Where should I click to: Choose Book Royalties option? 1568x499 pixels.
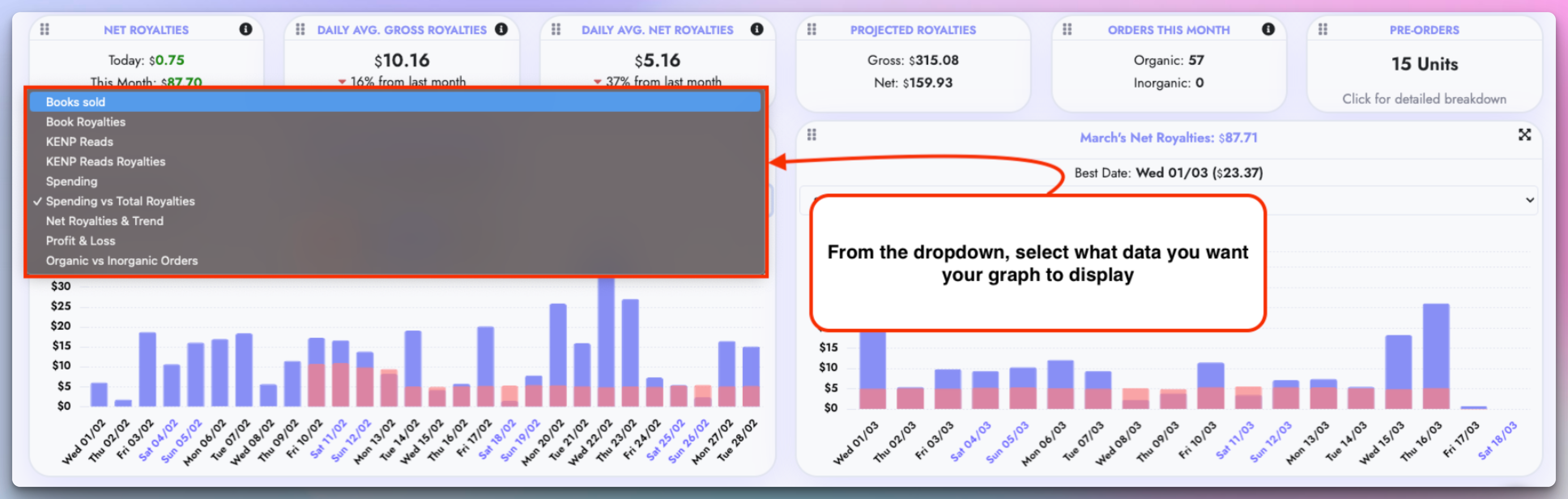[396, 122]
